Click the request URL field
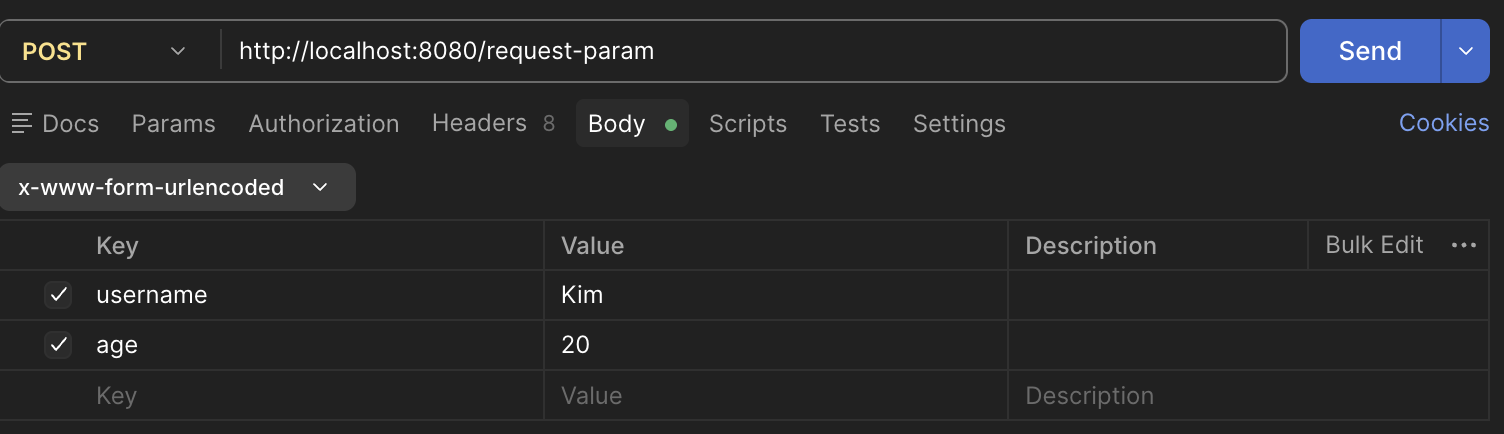Viewport: 1504px width, 434px height. pyautogui.click(x=753, y=51)
